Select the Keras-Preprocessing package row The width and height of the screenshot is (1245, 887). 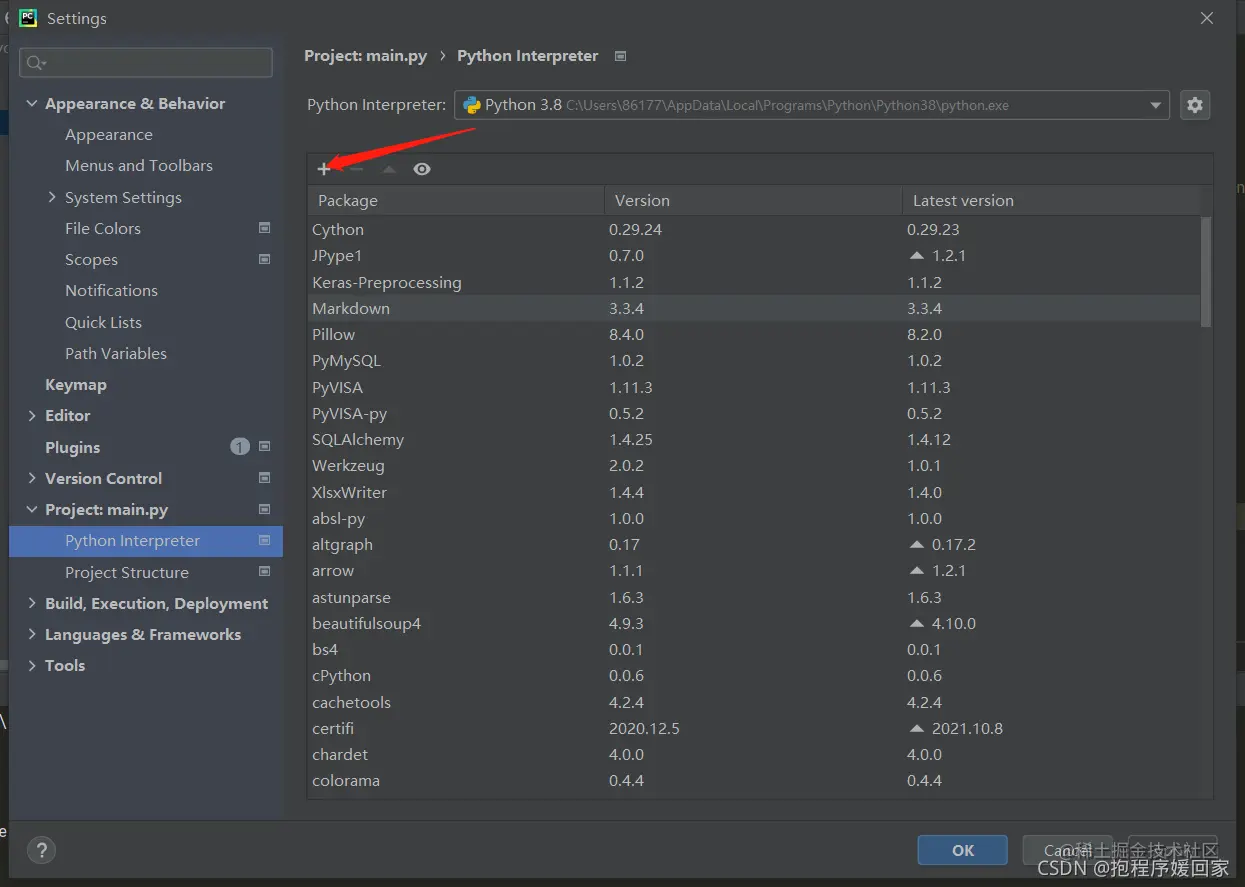(755, 282)
